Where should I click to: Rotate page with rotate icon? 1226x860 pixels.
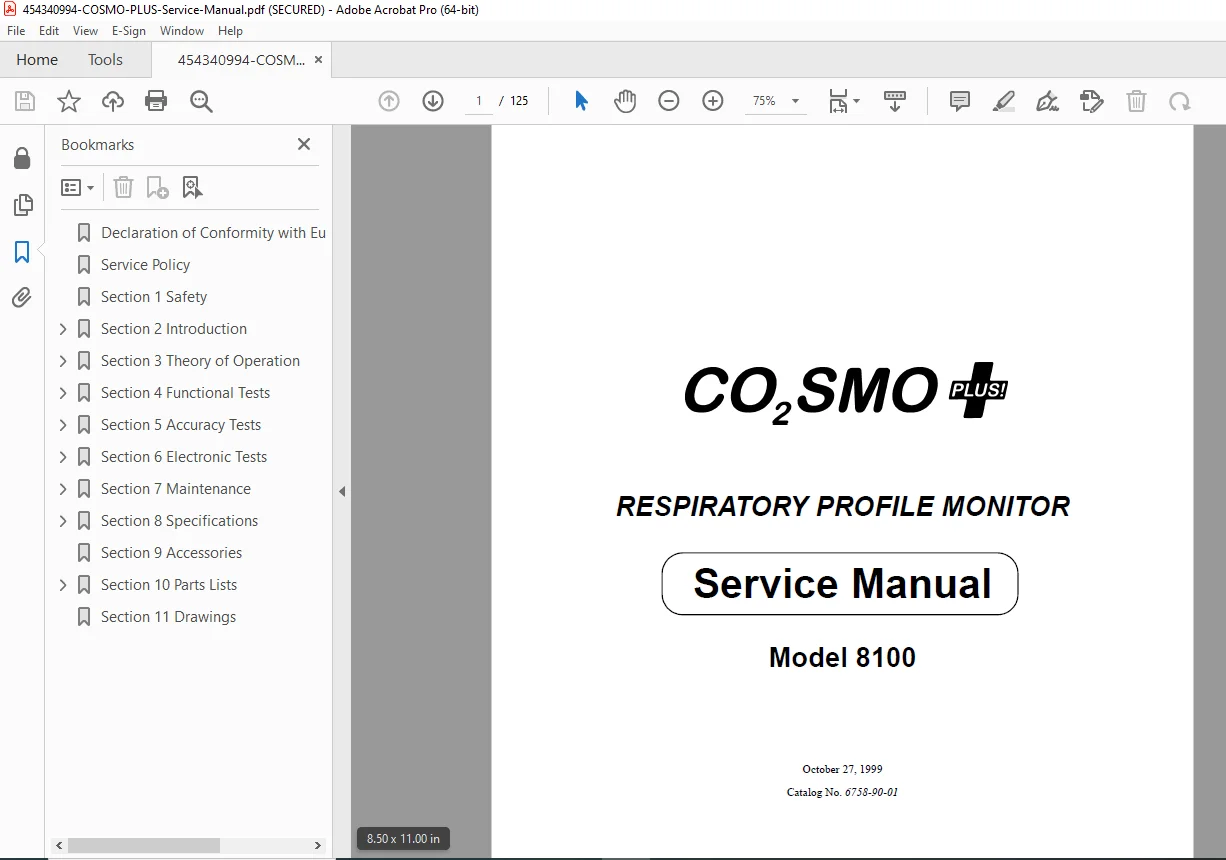point(1180,101)
